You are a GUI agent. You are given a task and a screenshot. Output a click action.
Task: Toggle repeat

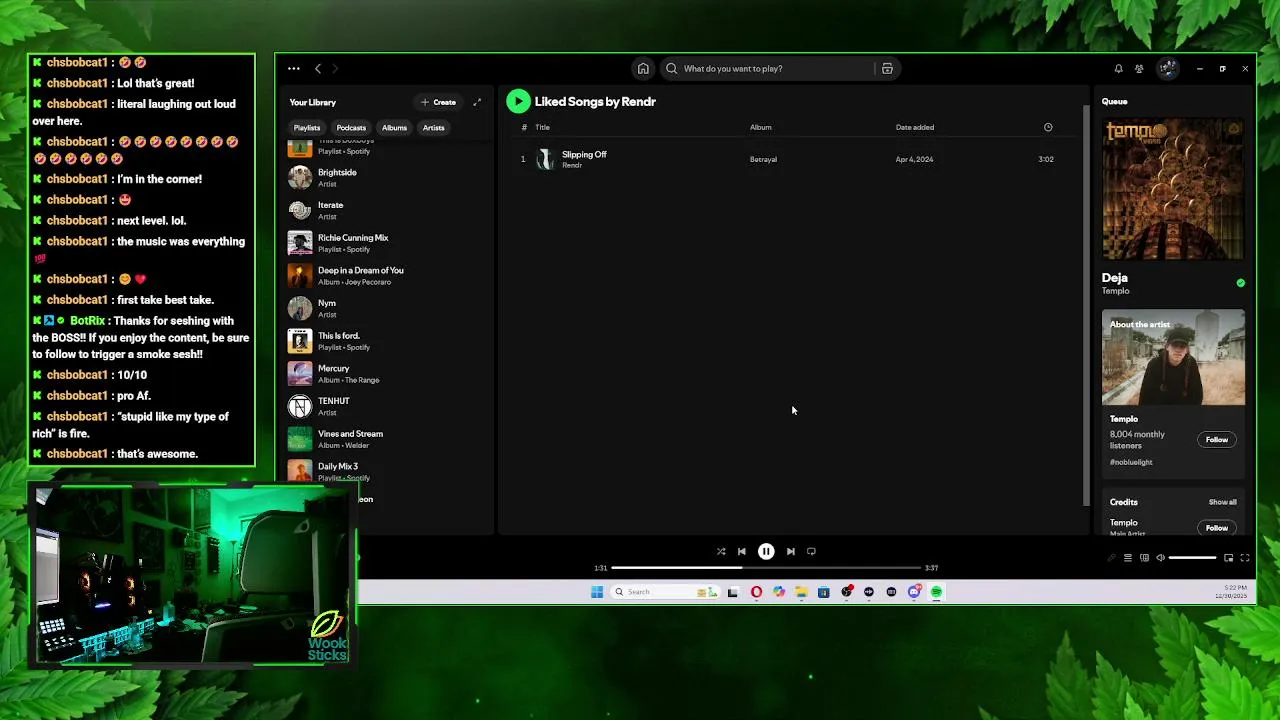point(811,551)
